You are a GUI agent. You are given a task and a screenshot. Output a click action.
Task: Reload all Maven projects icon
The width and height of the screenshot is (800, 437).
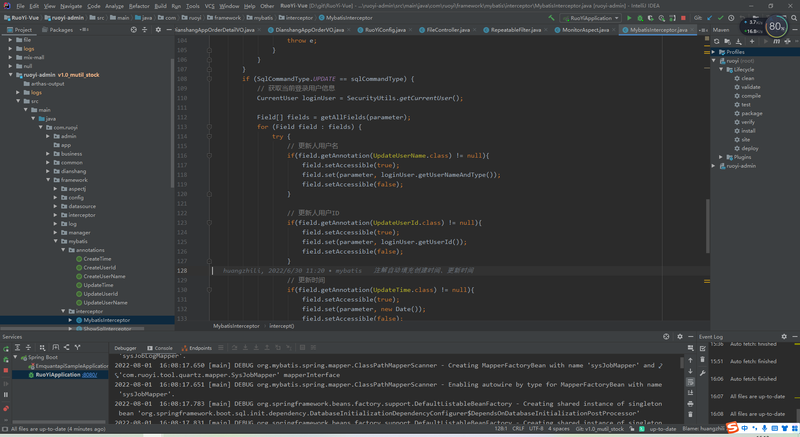(716, 41)
